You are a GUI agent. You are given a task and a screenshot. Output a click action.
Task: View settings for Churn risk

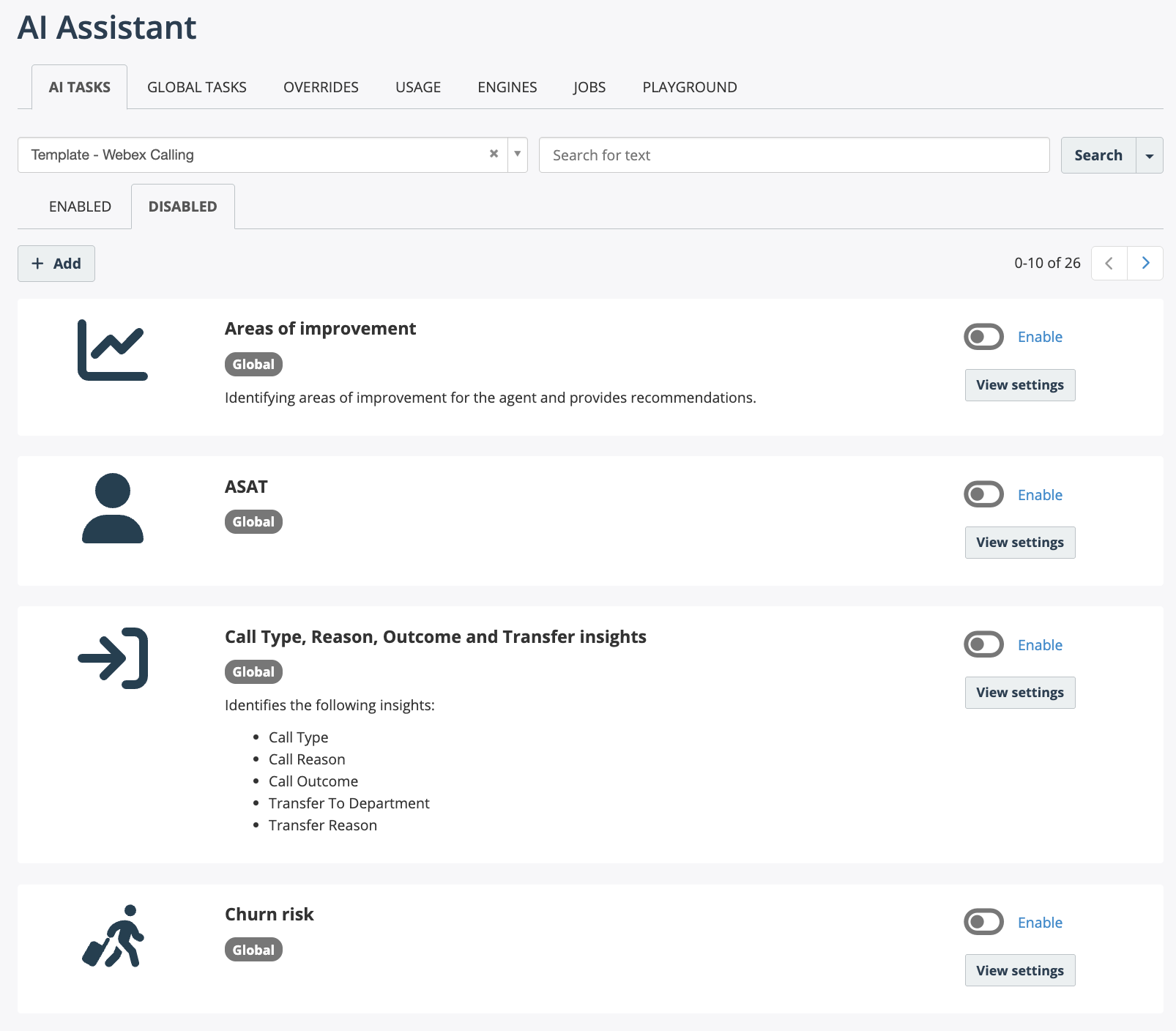tap(1020, 970)
